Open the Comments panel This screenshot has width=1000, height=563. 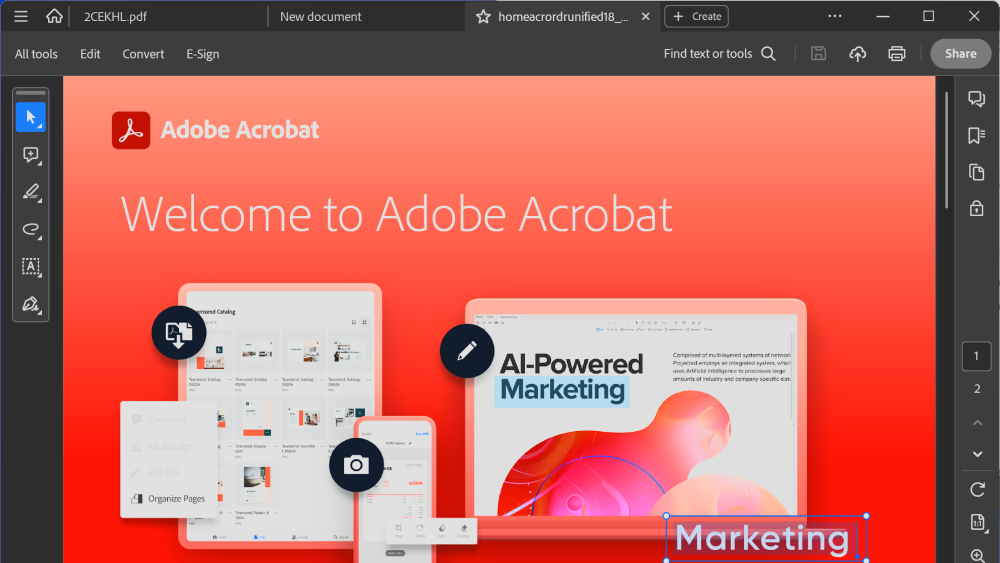[976, 99]
